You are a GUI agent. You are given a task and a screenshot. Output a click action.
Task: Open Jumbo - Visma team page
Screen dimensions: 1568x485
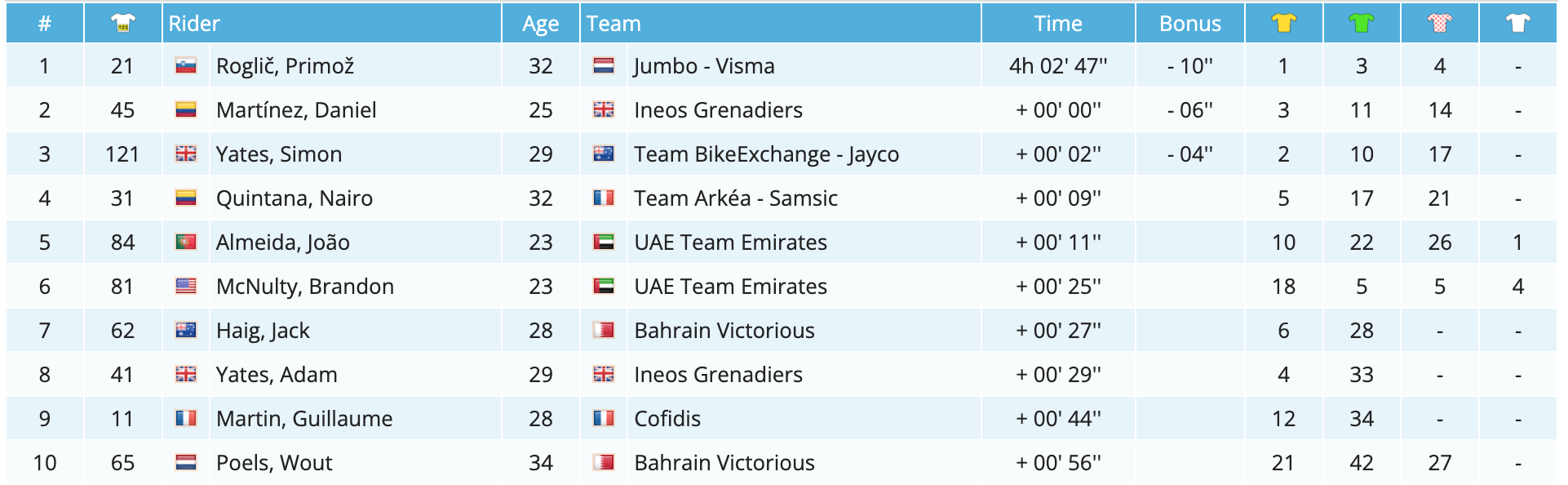pos(704,66)
